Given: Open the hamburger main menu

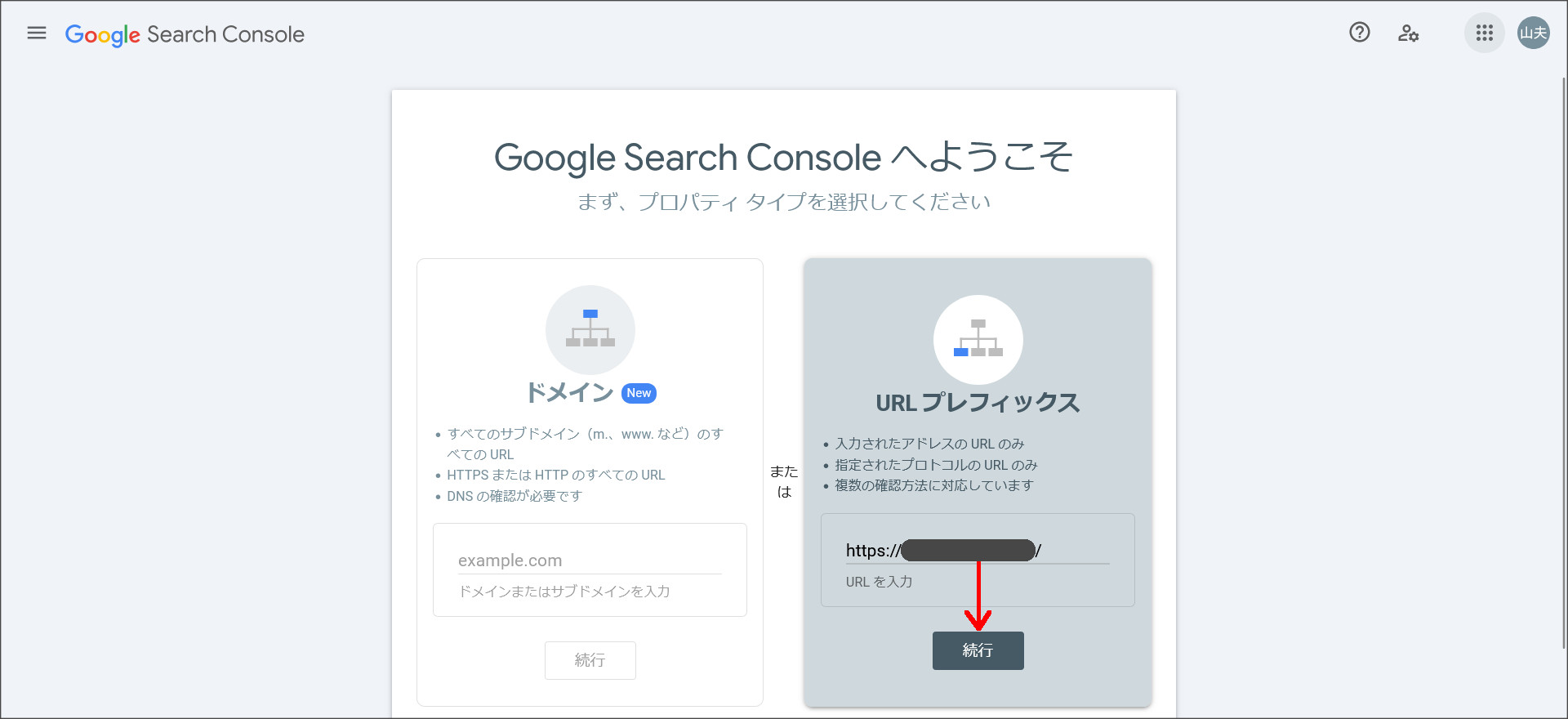Looking at the screenshot, I should (x=37, y=33).
